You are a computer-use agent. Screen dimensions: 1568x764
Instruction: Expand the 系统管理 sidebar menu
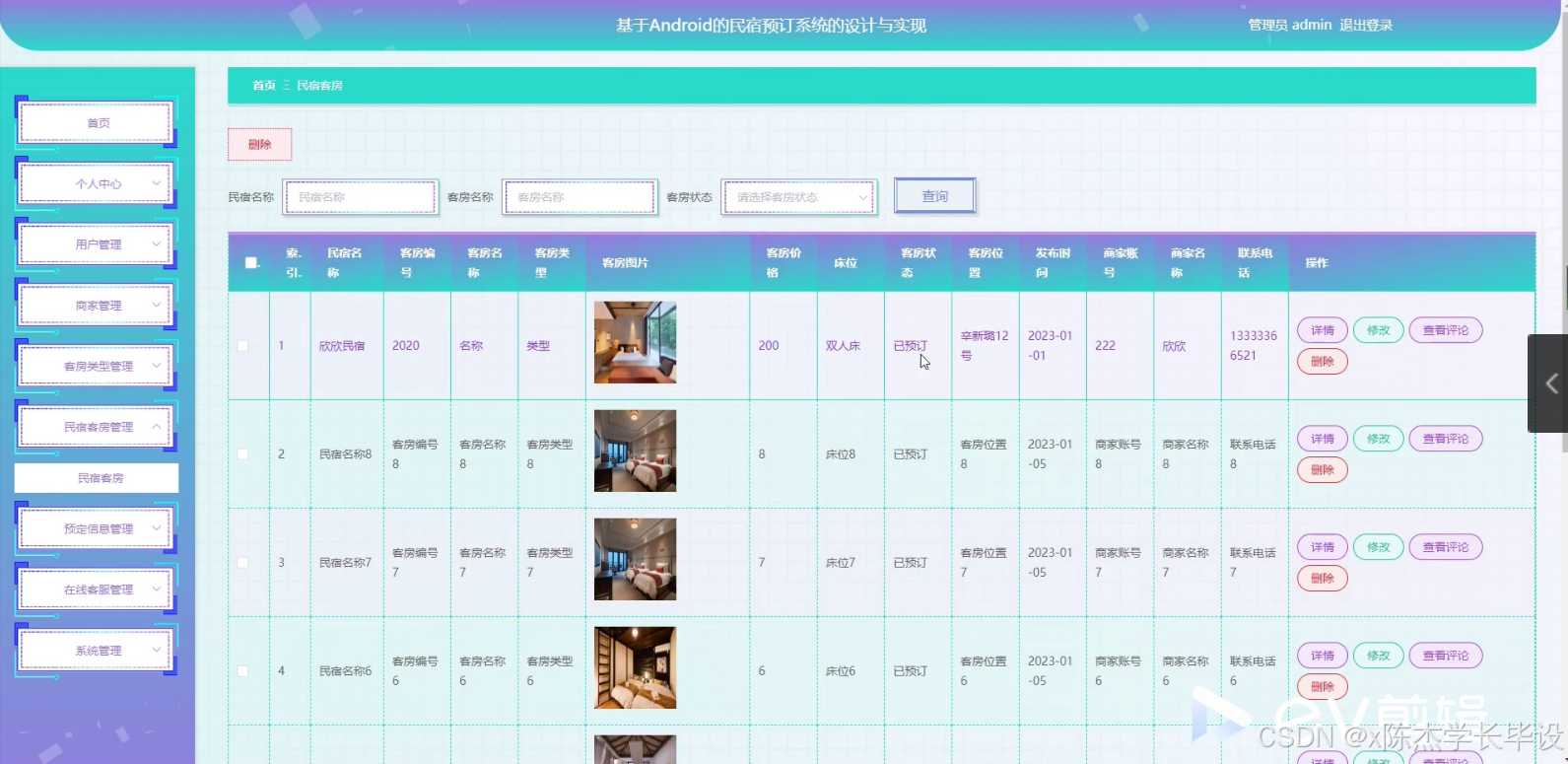point(97,651)
